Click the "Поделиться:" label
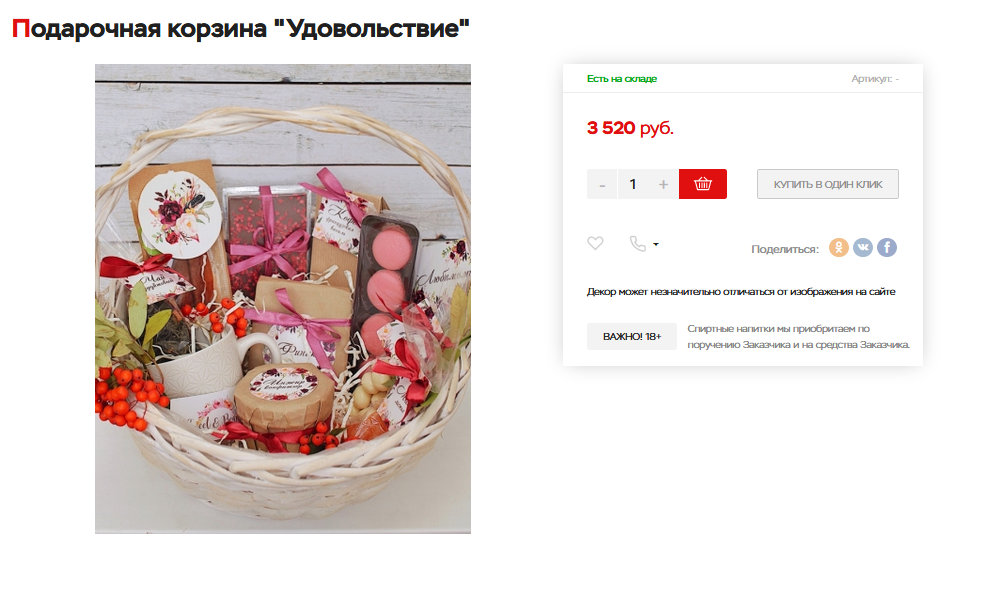This screenshot has height=598, width=984. click(x=784, y=249)
